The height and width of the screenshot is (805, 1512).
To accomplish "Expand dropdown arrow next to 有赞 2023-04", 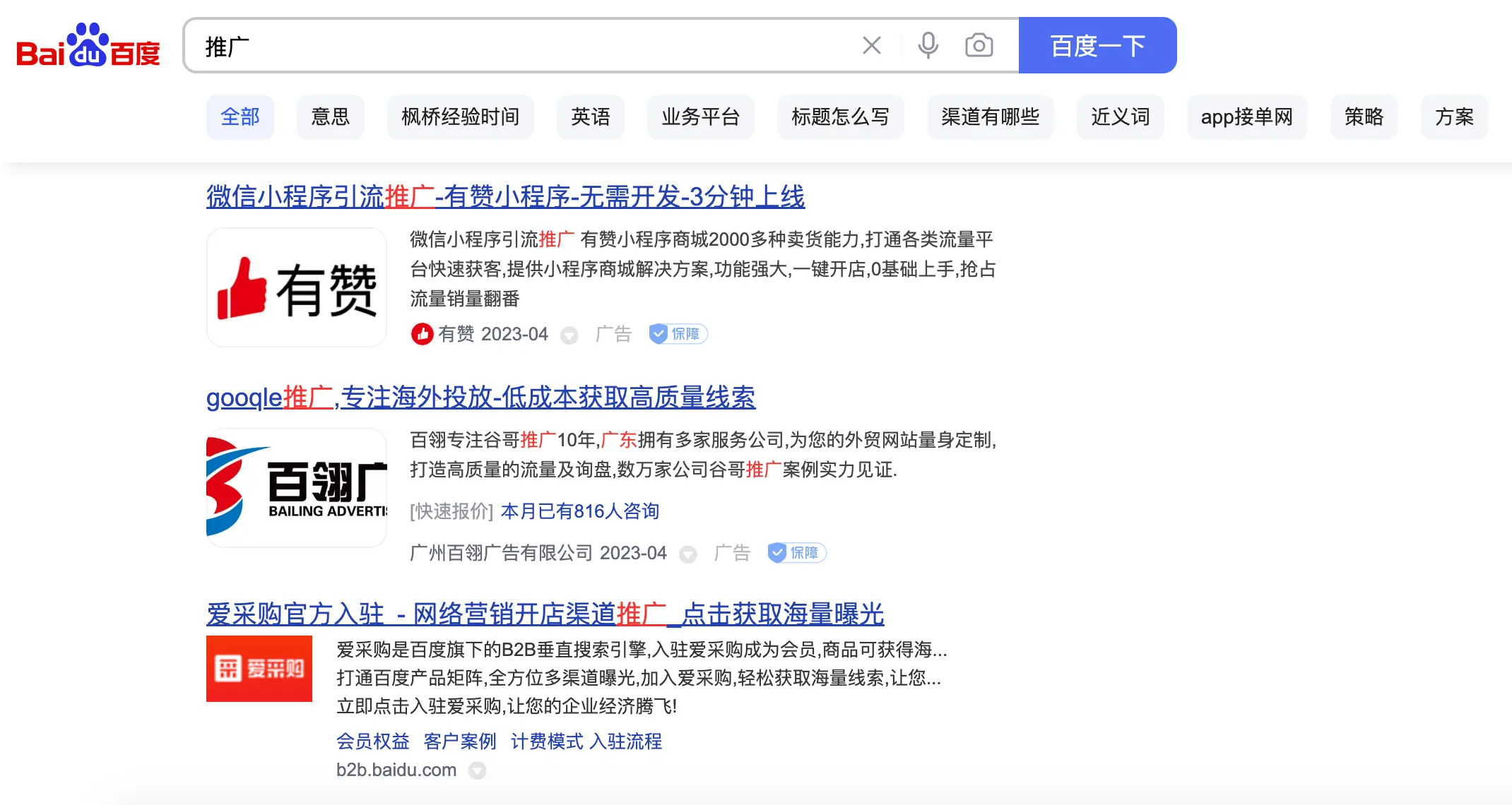I will pyautogui.click(x=569, y=335).
